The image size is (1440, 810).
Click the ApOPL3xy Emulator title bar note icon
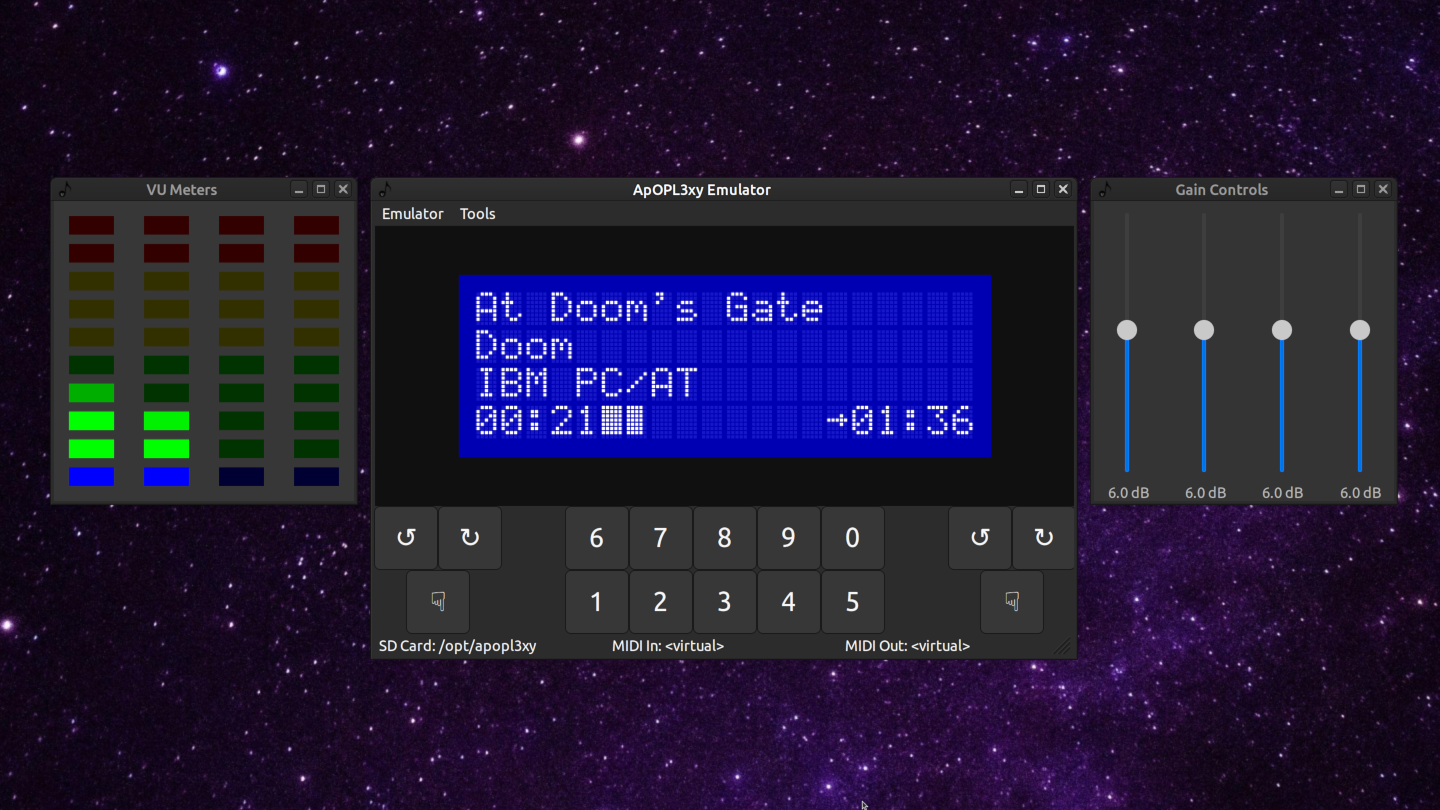tap(385, 189)
